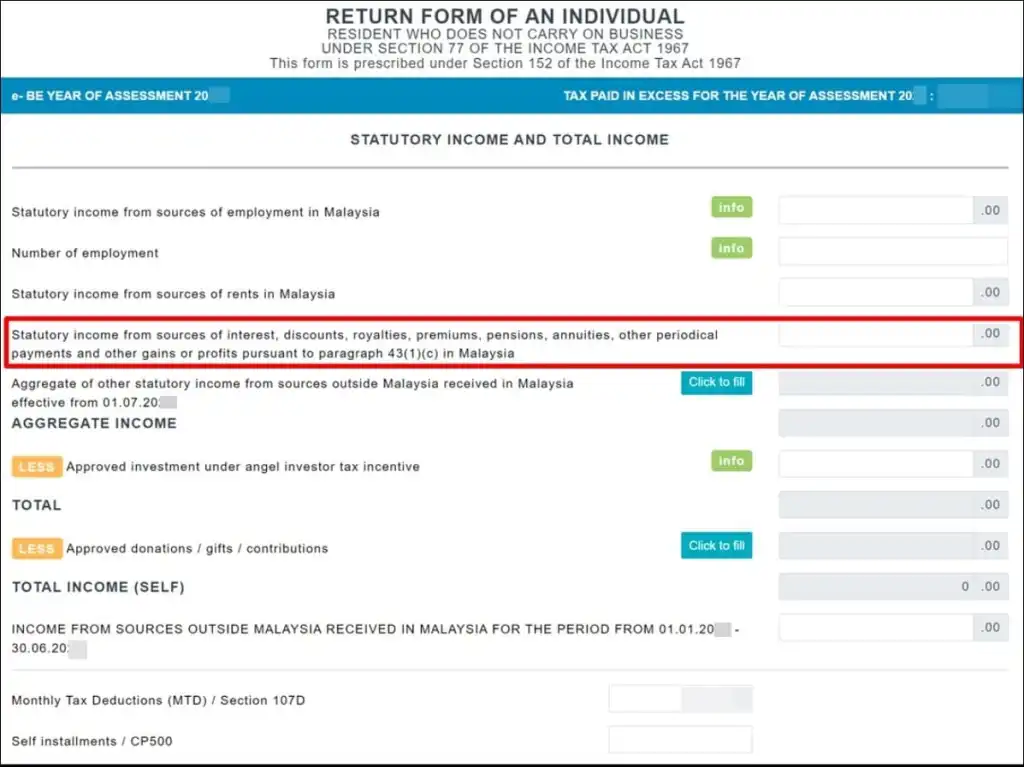Click the AGGREGATE INCOME amount box
1024x767 pixels.
tap(875, 423)
